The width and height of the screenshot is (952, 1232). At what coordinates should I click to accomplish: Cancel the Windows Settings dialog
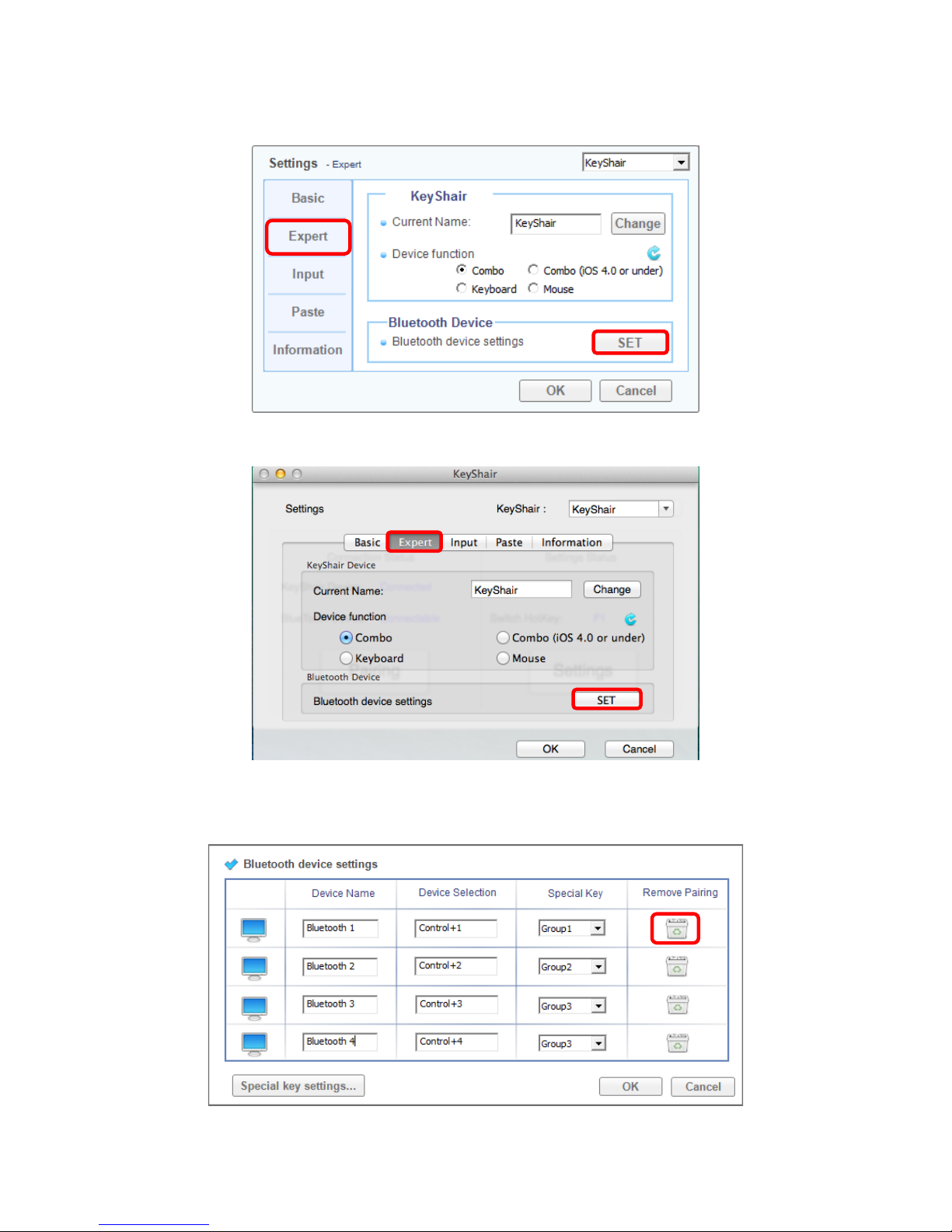click(636, 391)
